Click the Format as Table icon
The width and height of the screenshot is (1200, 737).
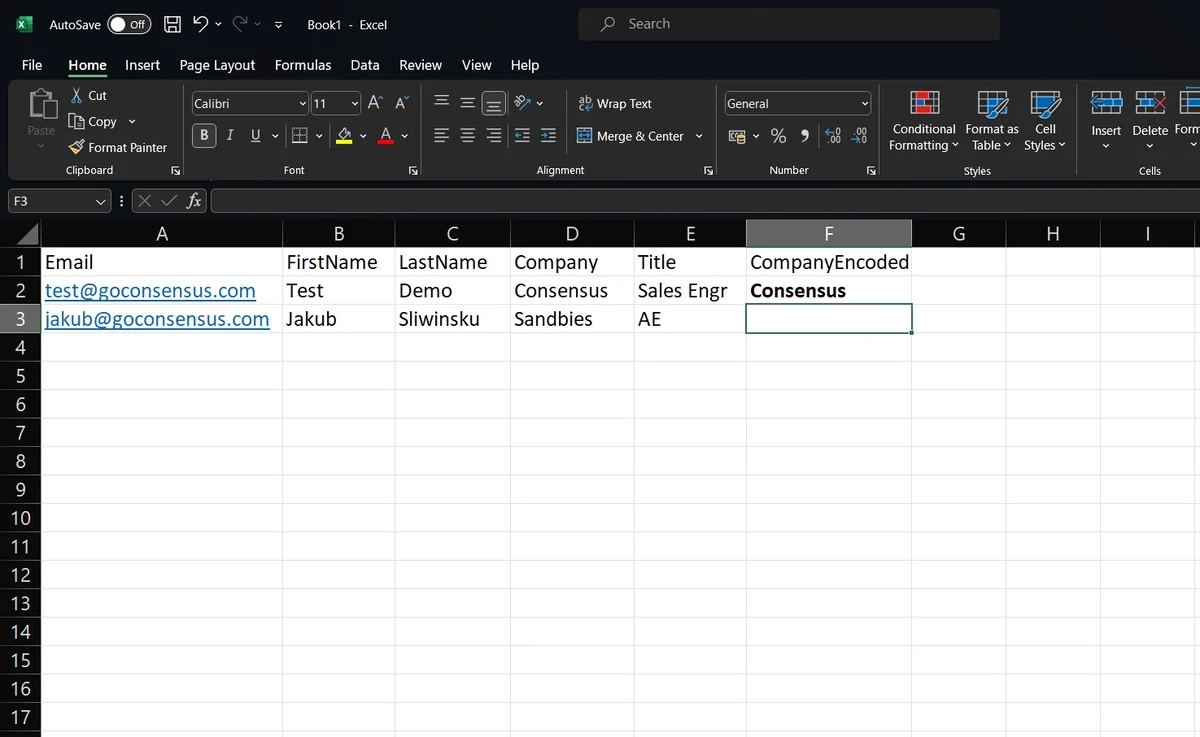(x=992, y=104)
